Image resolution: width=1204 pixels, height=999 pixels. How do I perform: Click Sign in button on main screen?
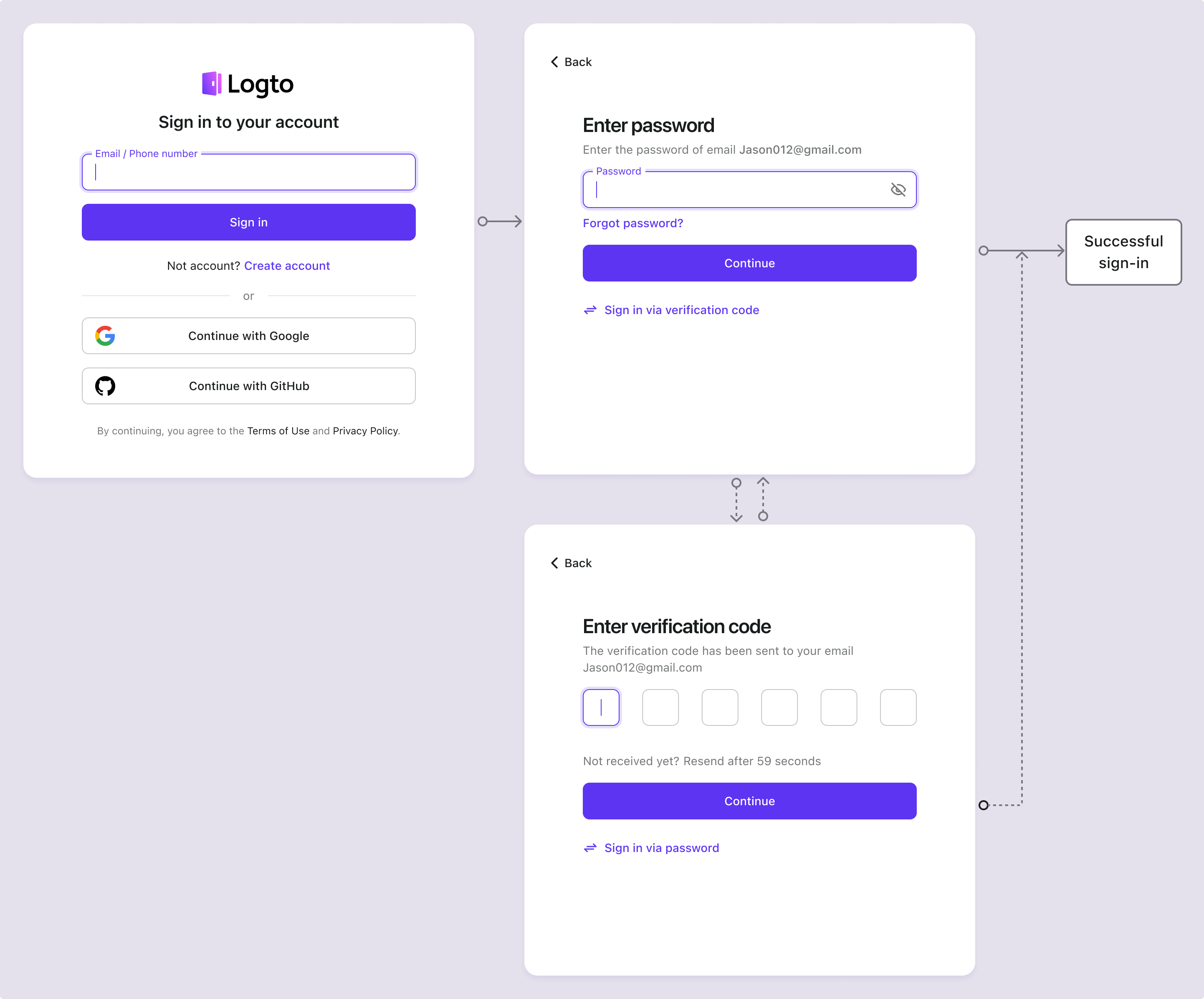click(x=248, y=221)
